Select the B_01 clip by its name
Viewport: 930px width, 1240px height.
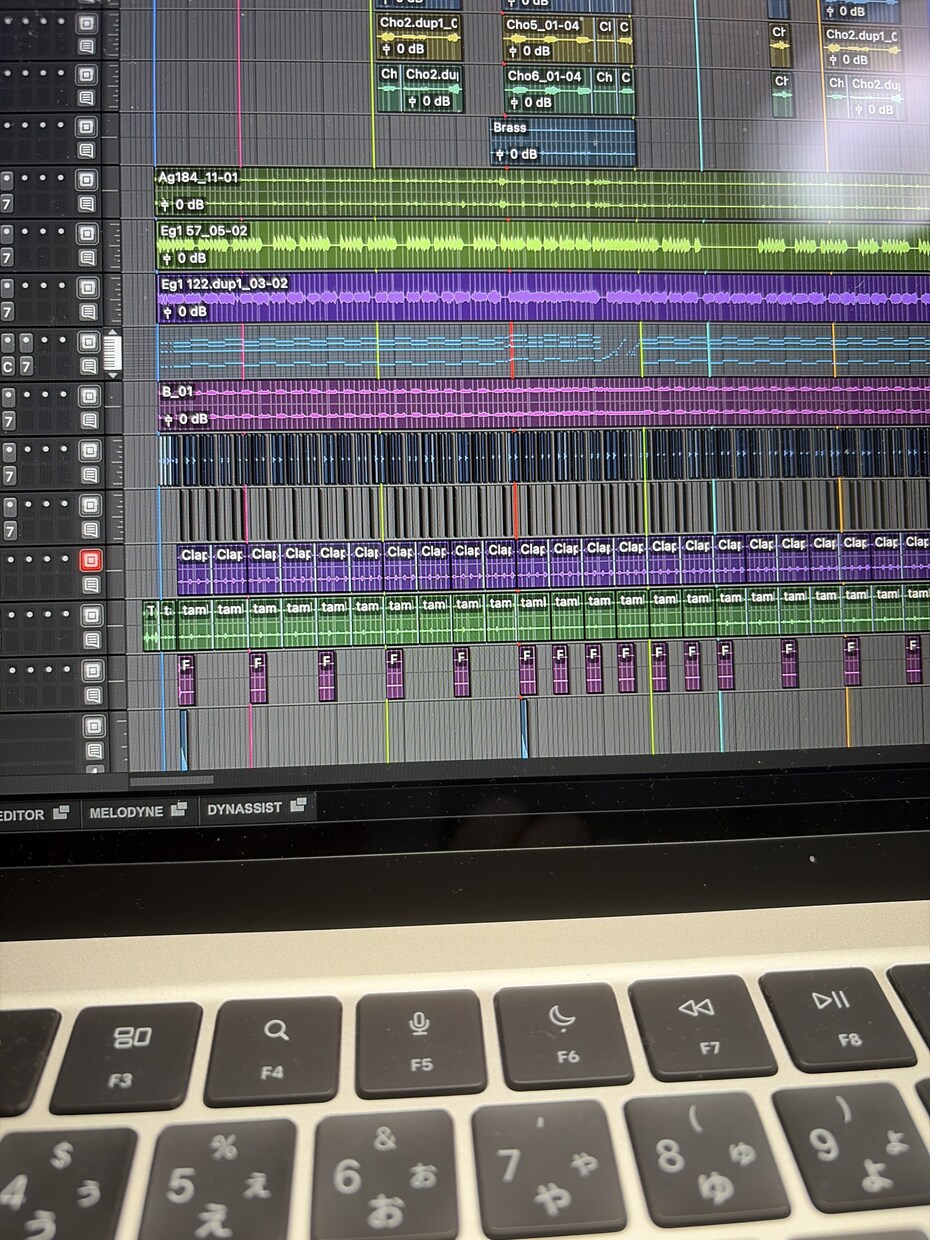click(x=176, y=391)
